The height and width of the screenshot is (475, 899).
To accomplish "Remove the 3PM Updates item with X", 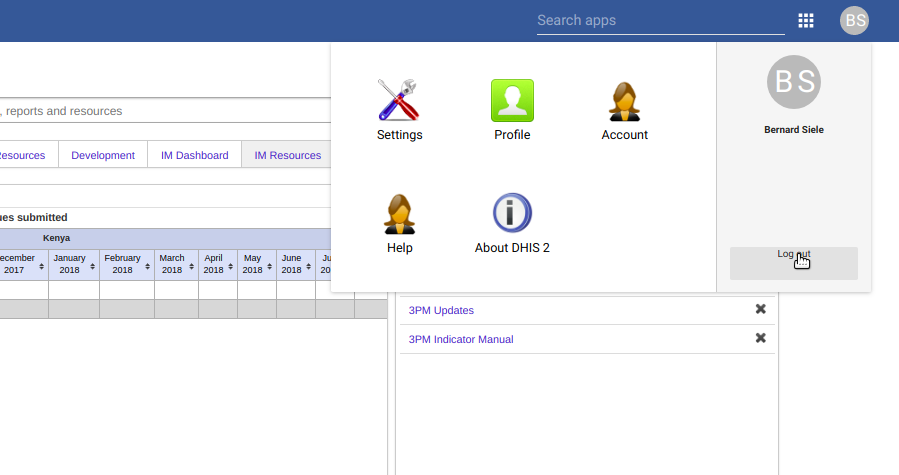I will coord(760,309).
